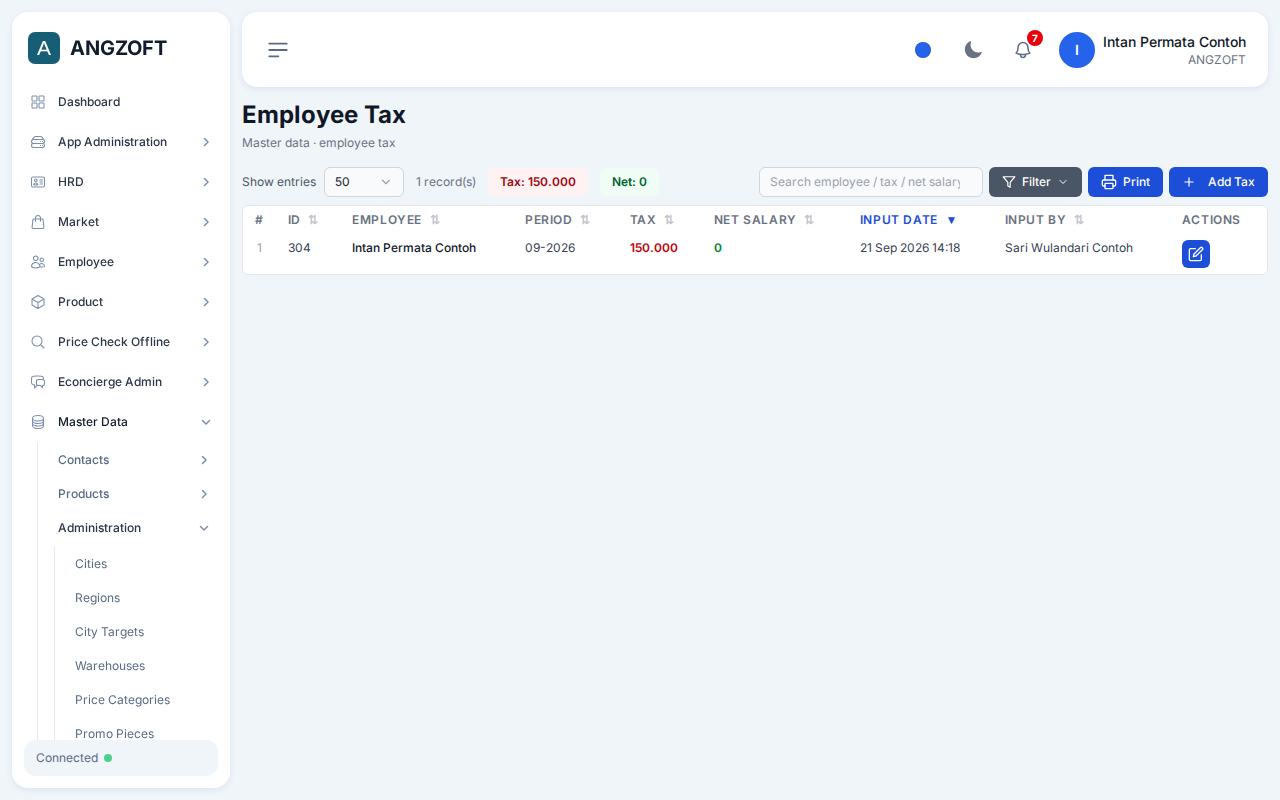This screenshot has width=1280, height=800.
Task: Toggle the sidebar hamburger menu
Action: [x=278, y=50]
